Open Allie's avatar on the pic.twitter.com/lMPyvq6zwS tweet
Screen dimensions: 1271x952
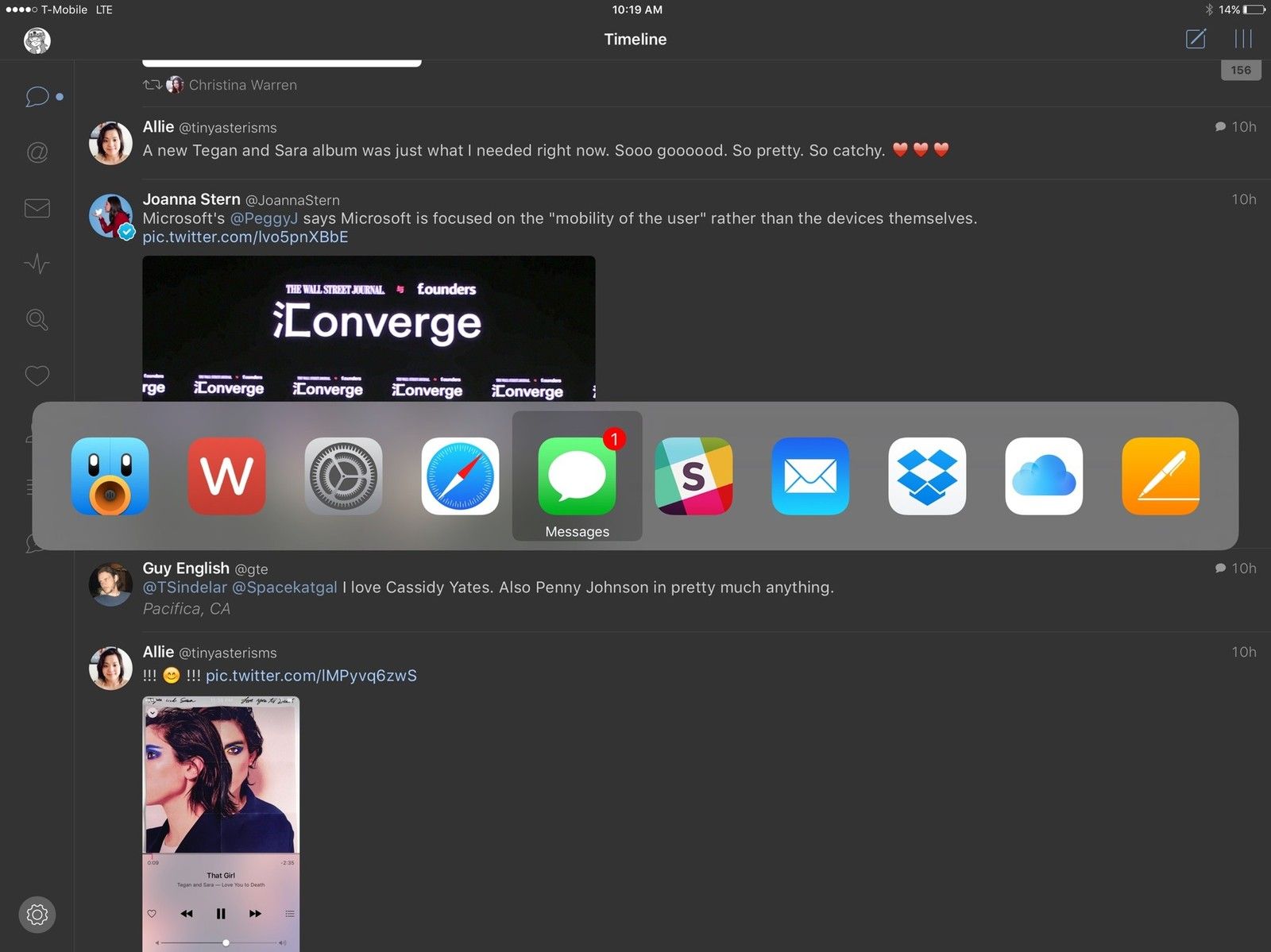point(110,668)
